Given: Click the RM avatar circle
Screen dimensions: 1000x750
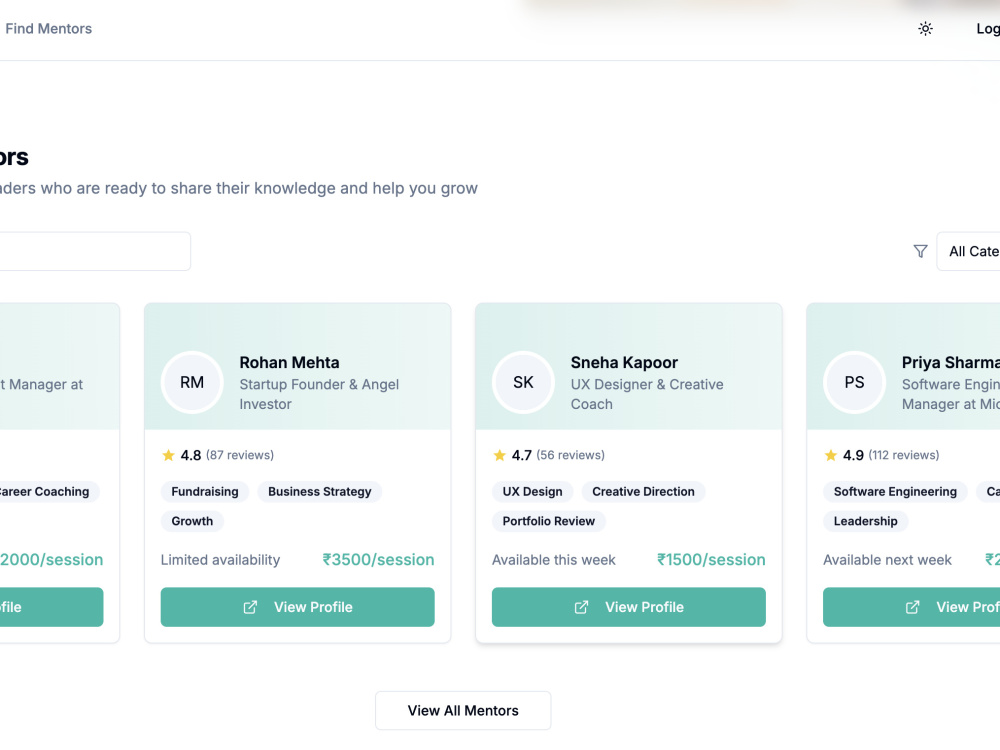Looking at the screenshot, I should point(192,382).
